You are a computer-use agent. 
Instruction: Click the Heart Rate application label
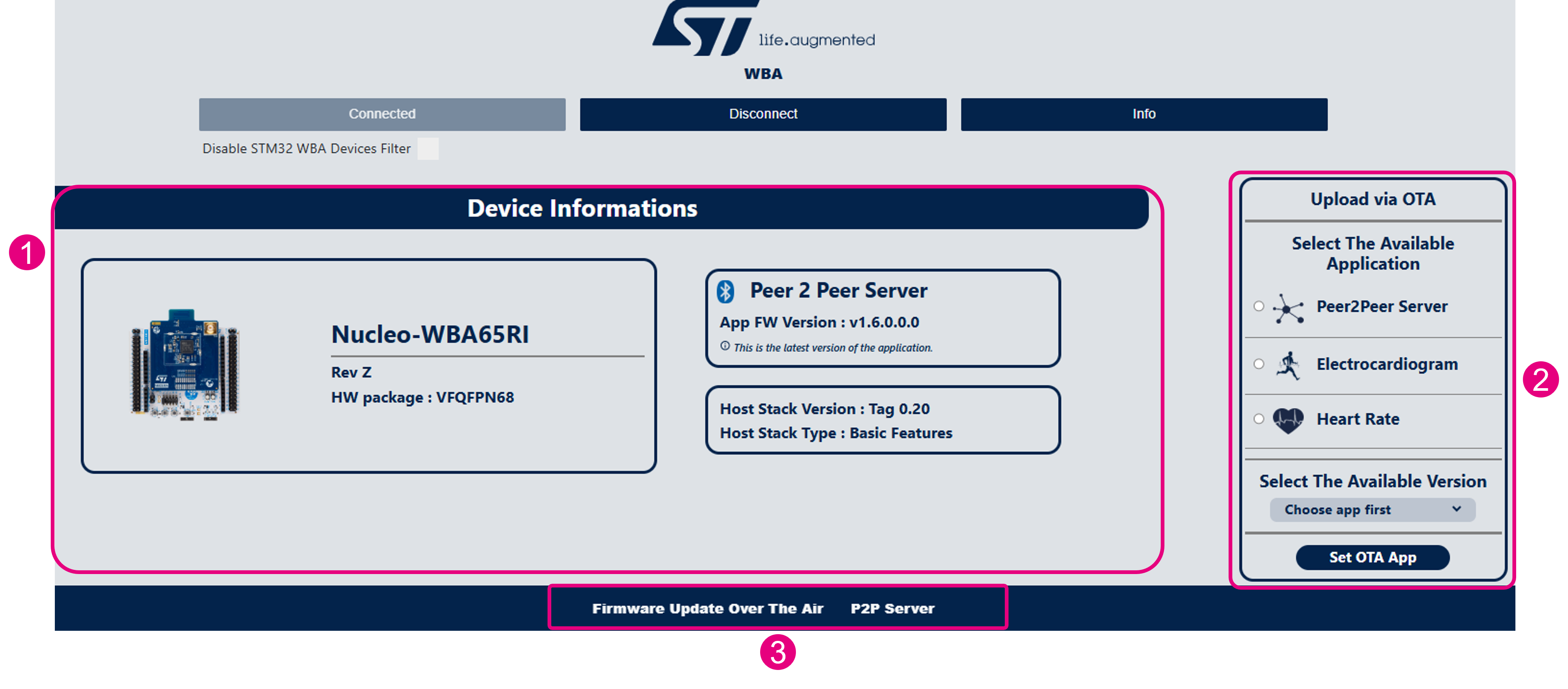pos(1358,419)
